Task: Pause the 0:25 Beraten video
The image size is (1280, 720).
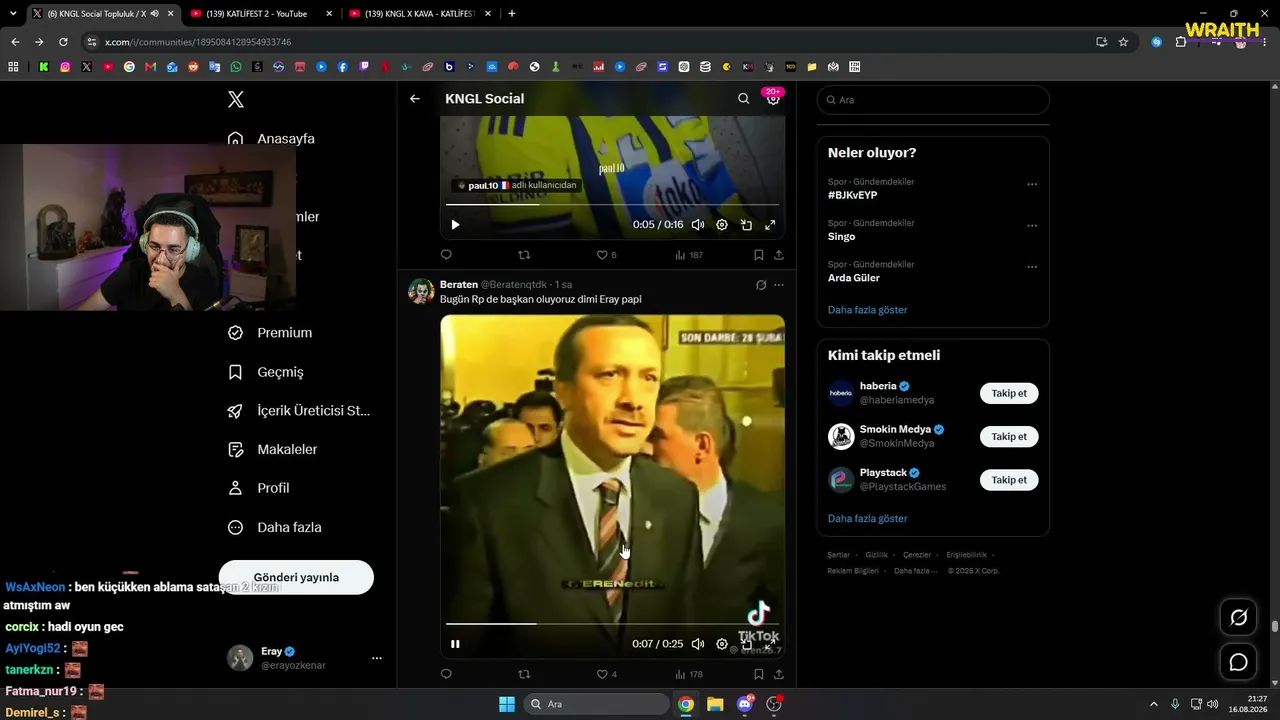Action: 455,644
